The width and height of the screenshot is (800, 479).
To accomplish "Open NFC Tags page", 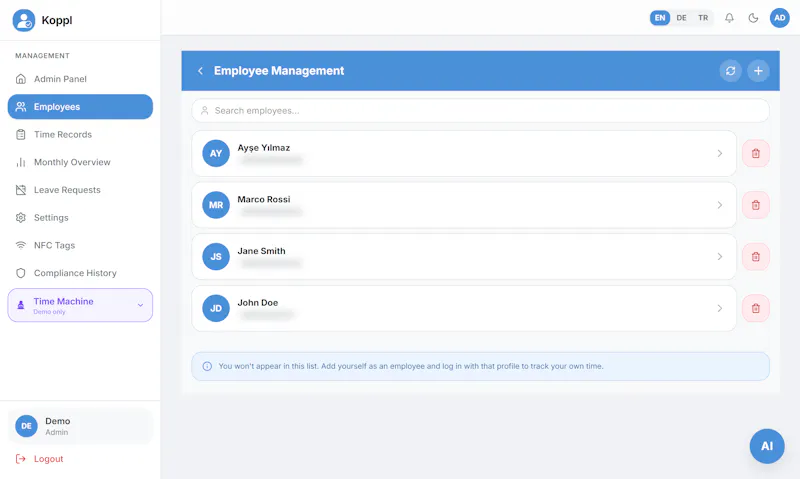I will pos(80,245).
